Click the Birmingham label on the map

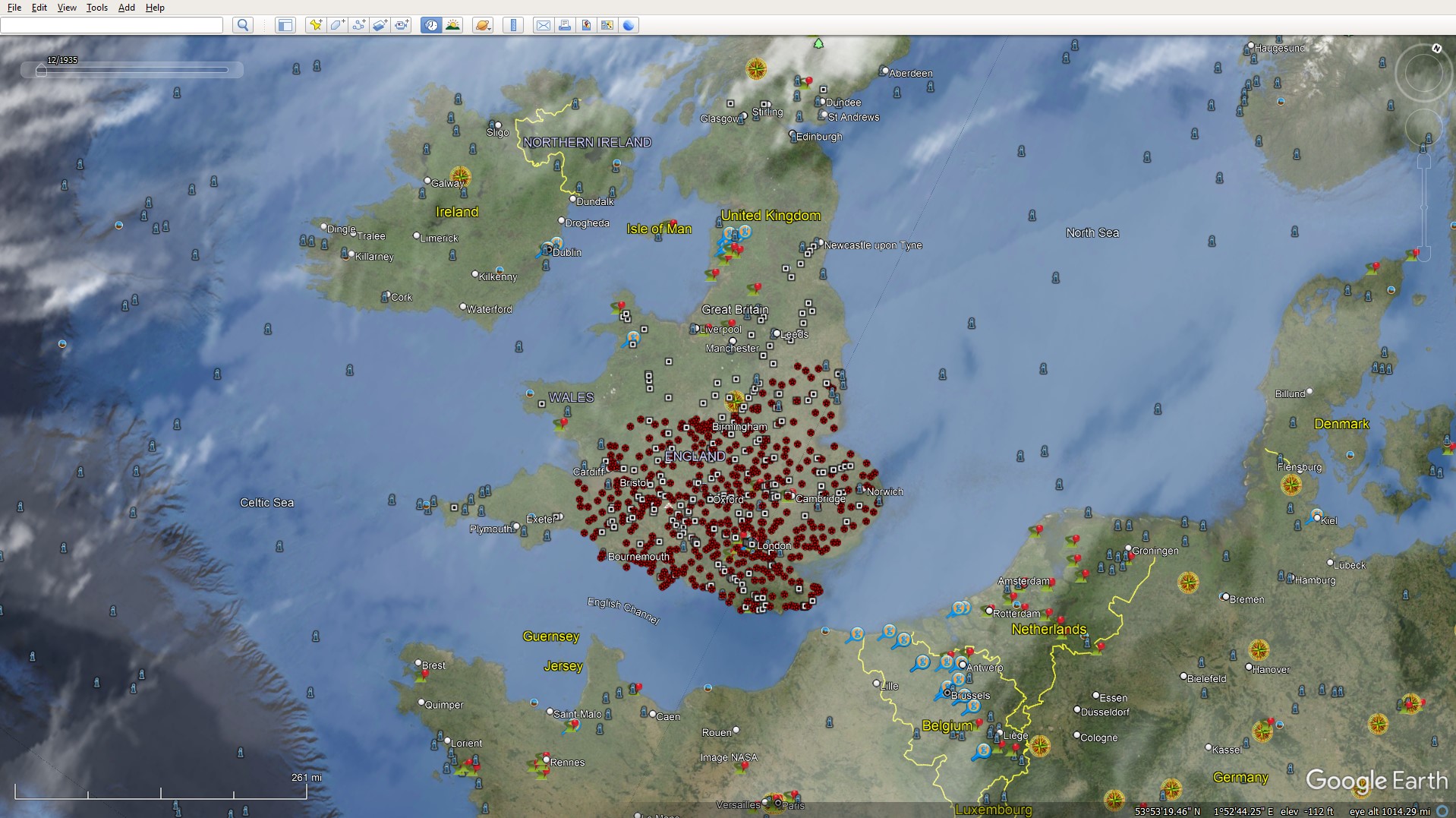(739, 427)
